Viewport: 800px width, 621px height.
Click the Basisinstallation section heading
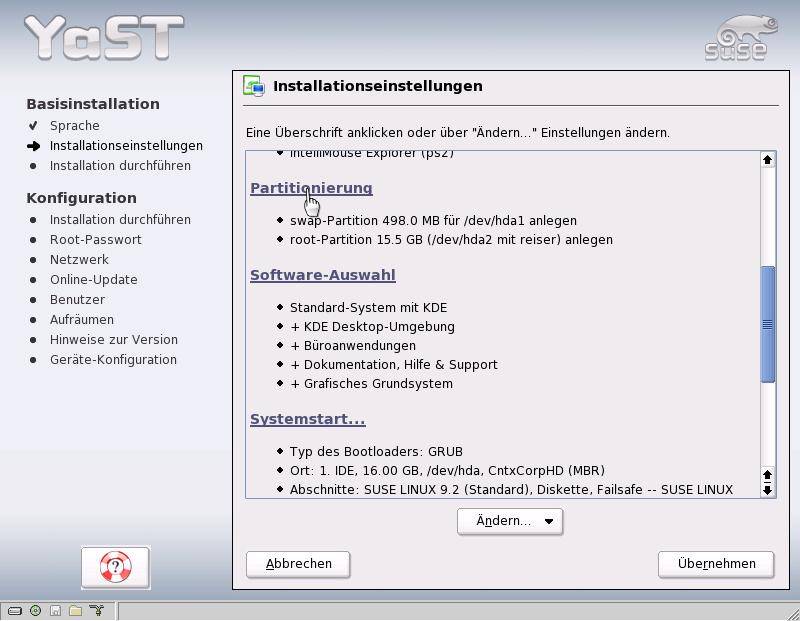[x=93, y=104]
